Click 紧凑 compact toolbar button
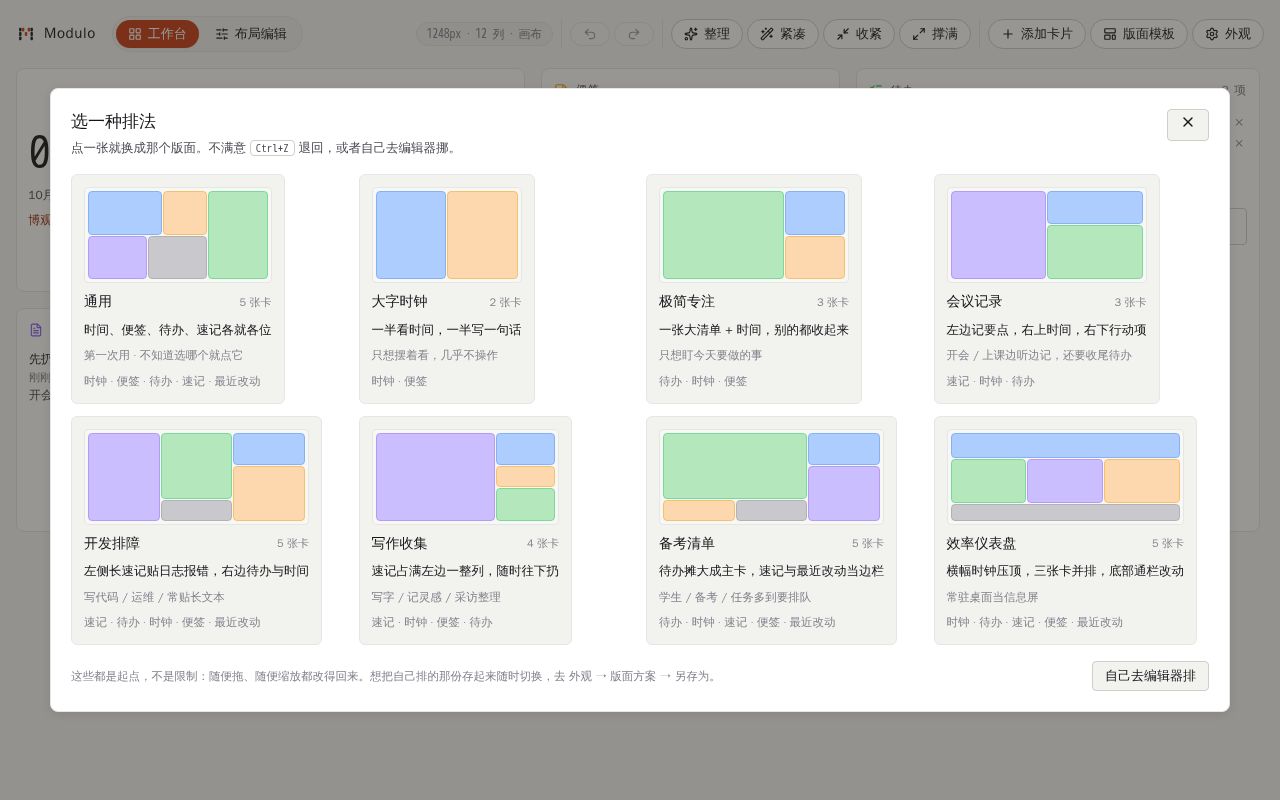Image resolution: width=1280 pixels, height=800 pixels. (783, 34)
